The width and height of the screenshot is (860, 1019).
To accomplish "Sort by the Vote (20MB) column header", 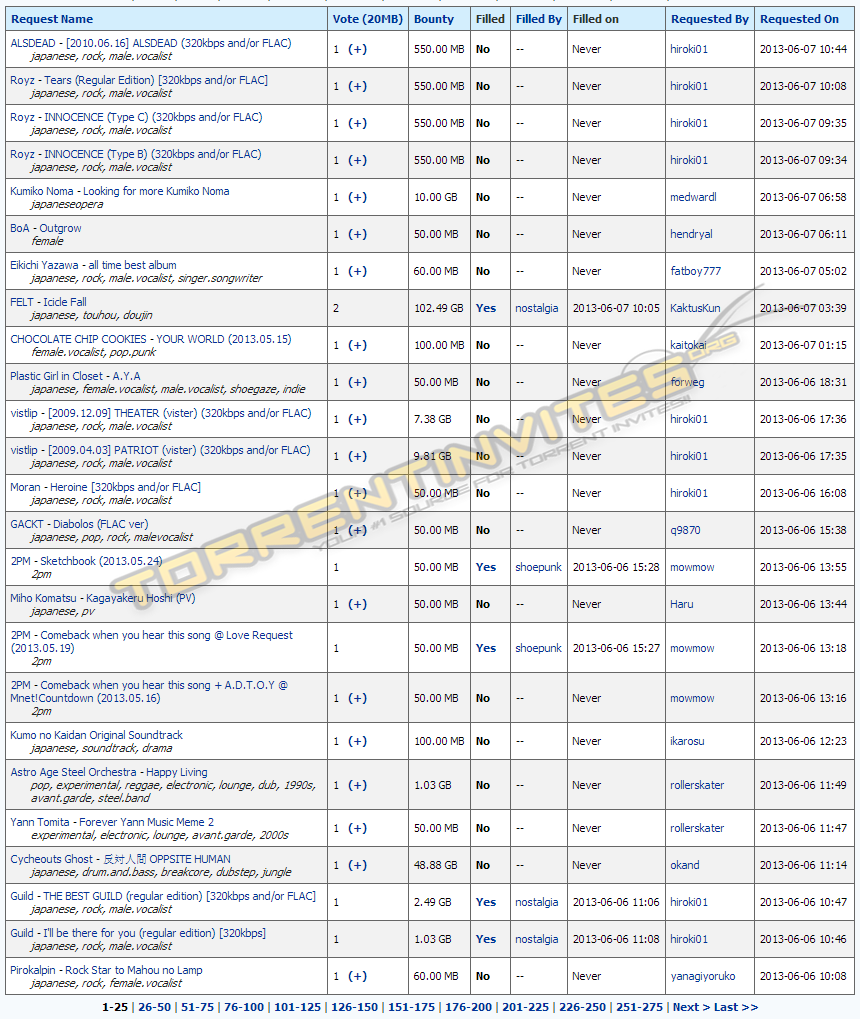I will coord(367,19).
